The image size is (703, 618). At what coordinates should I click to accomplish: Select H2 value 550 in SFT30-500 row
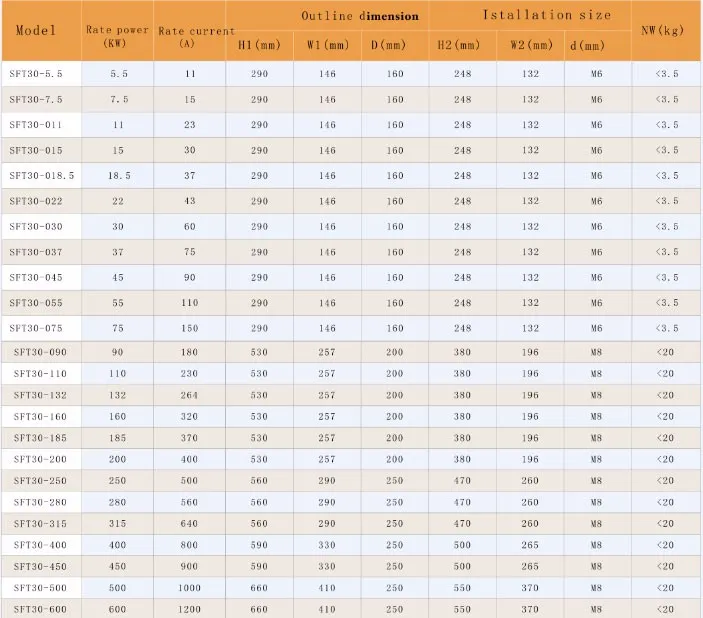click(462, 588)
